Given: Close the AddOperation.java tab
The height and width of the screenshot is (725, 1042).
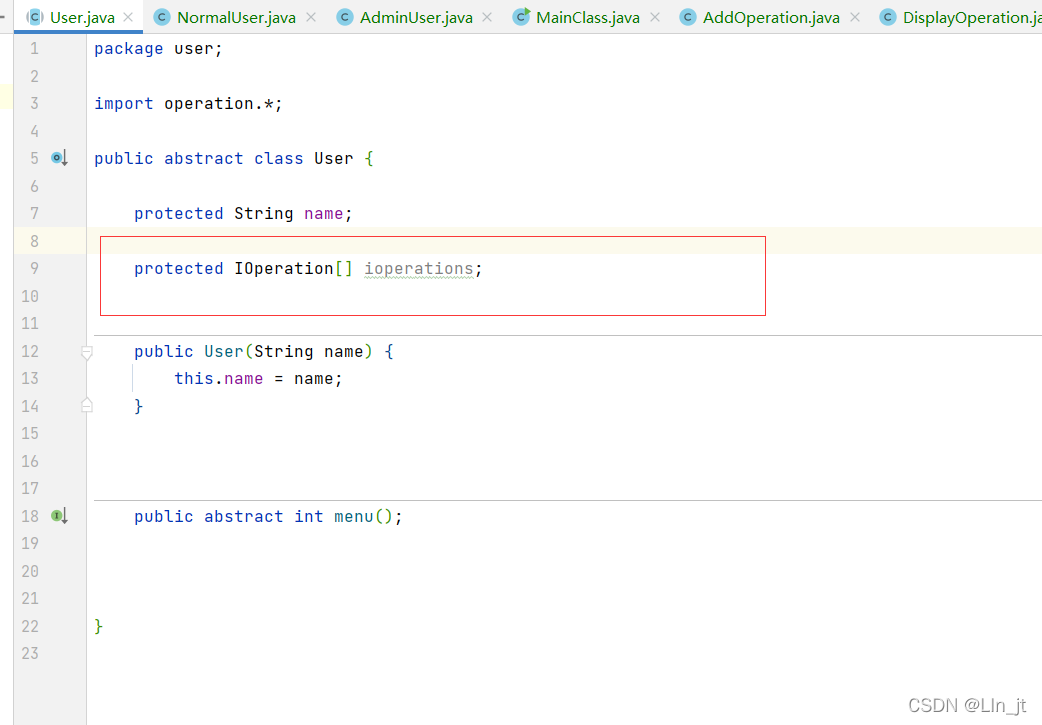Looking at the screenshot, I should [x=855, y=17].
